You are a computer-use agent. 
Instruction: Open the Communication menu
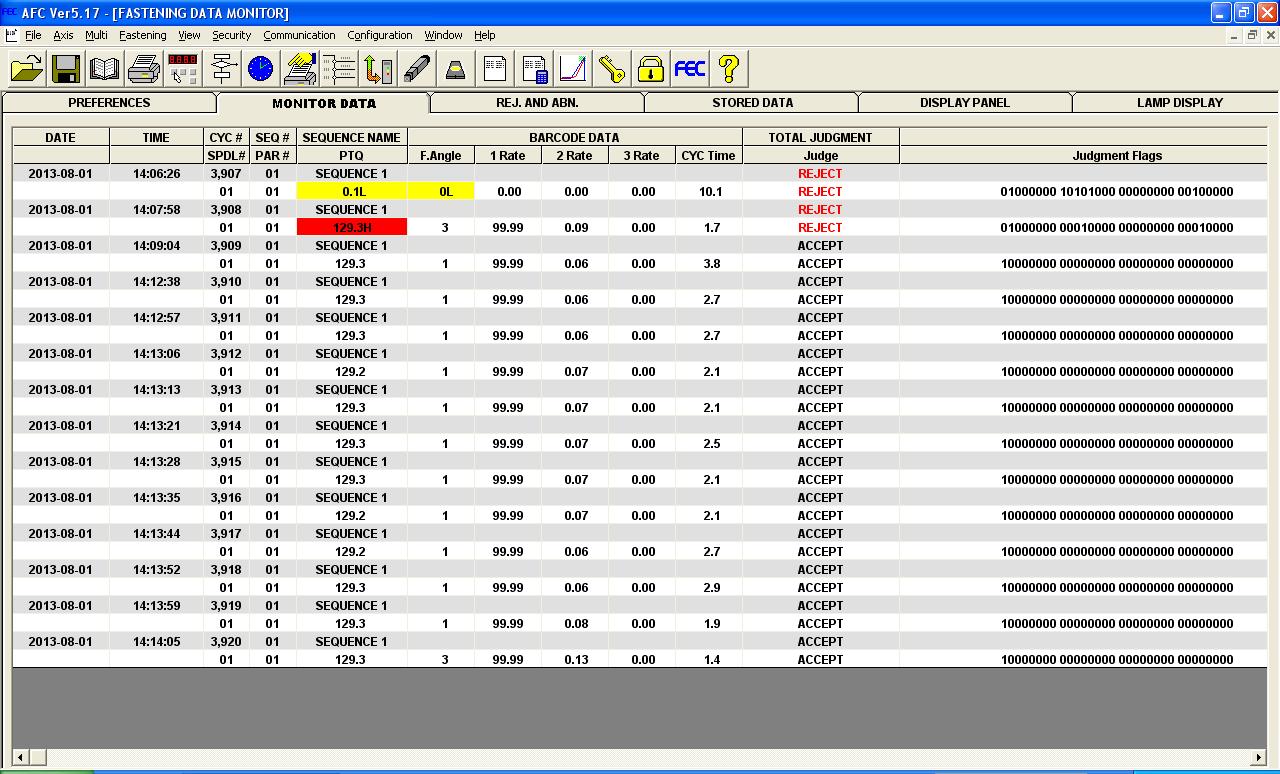coord(299,35)
